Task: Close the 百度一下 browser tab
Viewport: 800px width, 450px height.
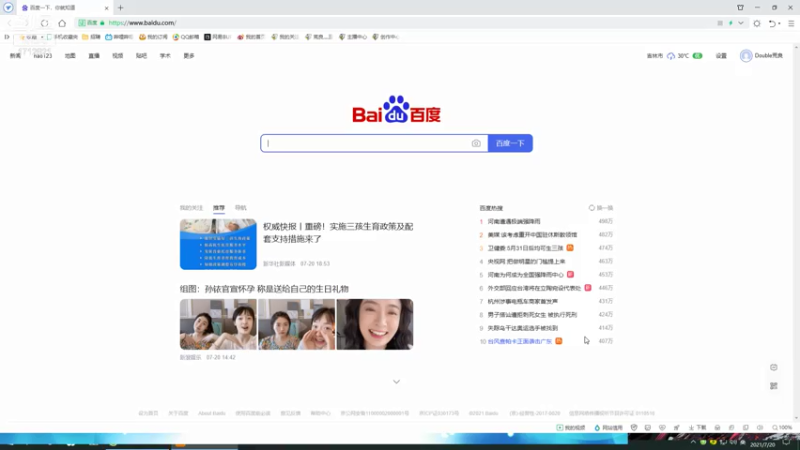Action: 106,8
